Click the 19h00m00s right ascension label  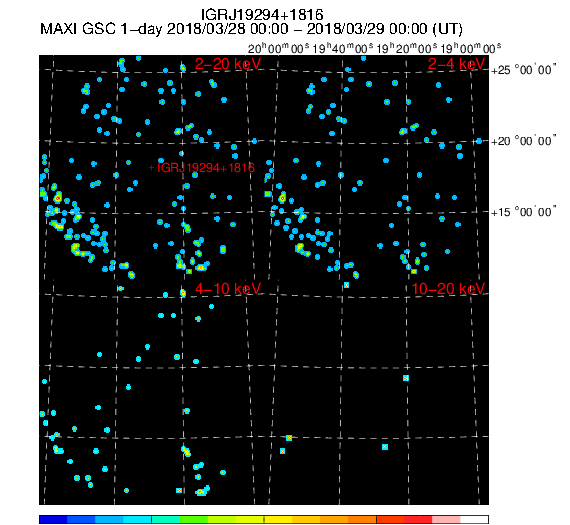click(x=470, y=48)
